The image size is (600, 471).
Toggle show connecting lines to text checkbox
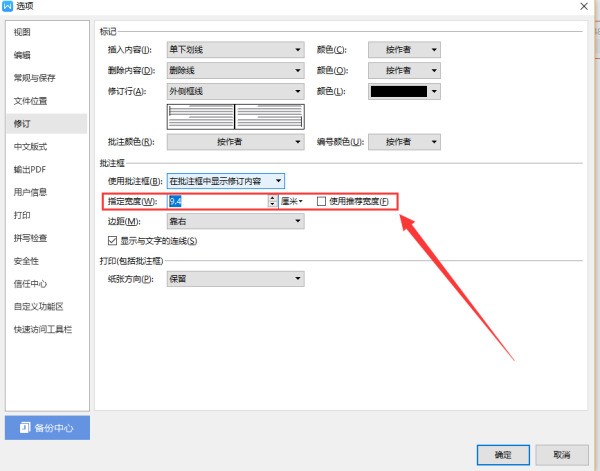(x=112, y=241)
